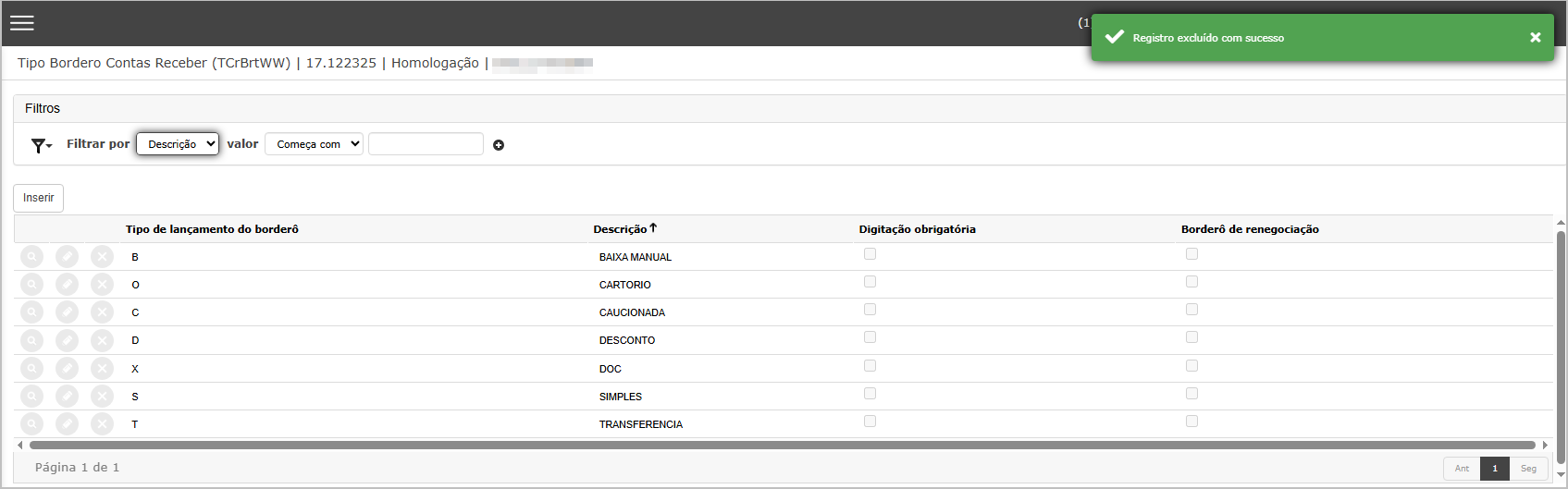The image size is (1568, 489).
Task: Sort by Tipo de lançamento do borderô
Action: (212, 229)
